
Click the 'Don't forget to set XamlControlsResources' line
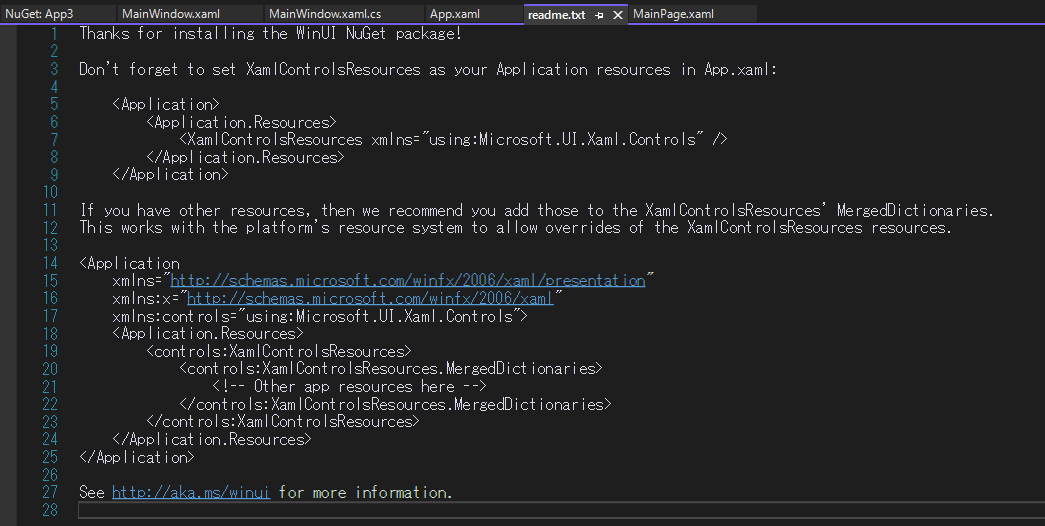428,69
